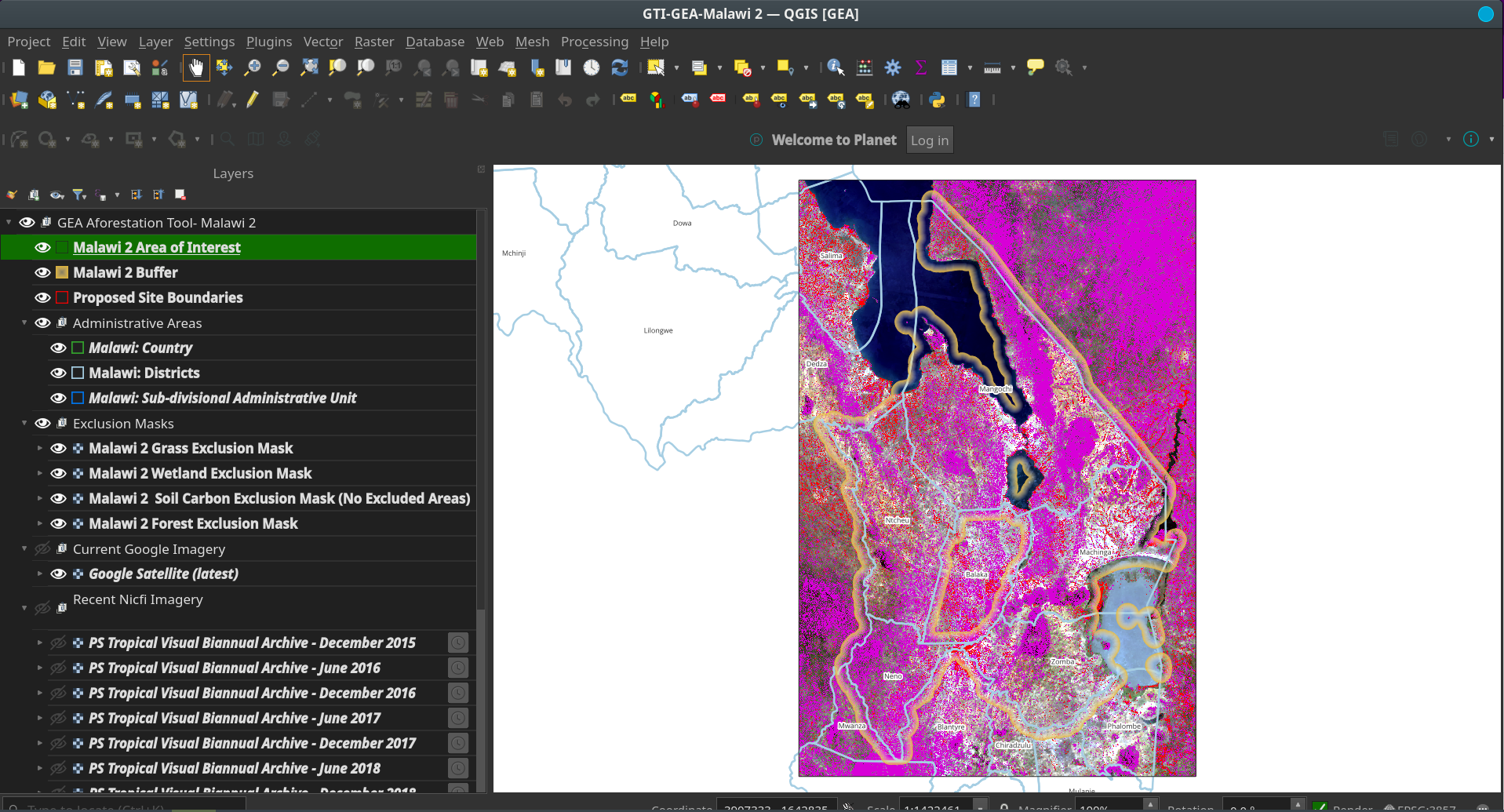Hide the Malawi 2 Buffer layer

(x=42, y=272)
